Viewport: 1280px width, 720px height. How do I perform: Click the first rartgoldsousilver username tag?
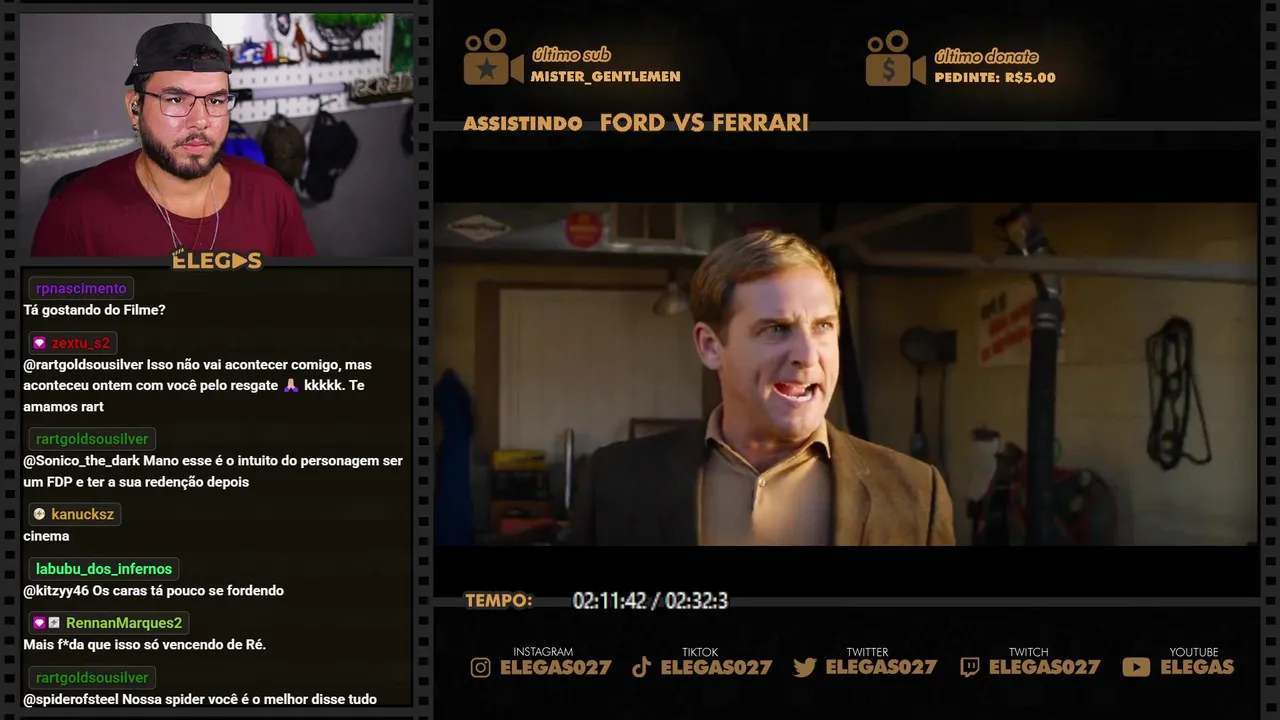[92, 439]
